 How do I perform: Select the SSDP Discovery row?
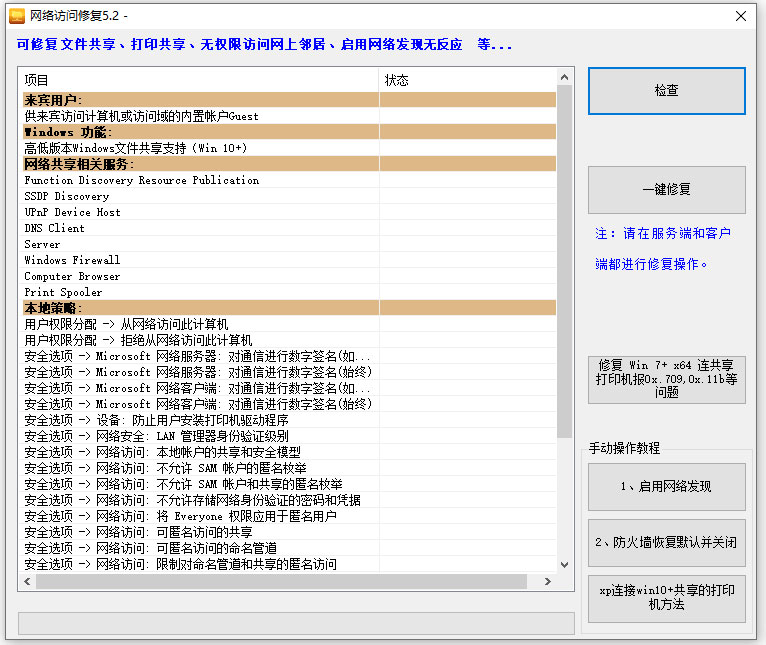coord(289,196)
